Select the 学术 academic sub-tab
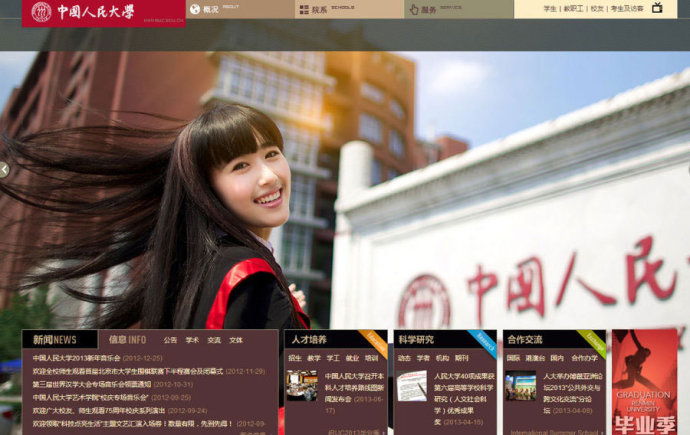Image resolution: width=690 pixels, height=435 pixels. [x=192, y=340]
